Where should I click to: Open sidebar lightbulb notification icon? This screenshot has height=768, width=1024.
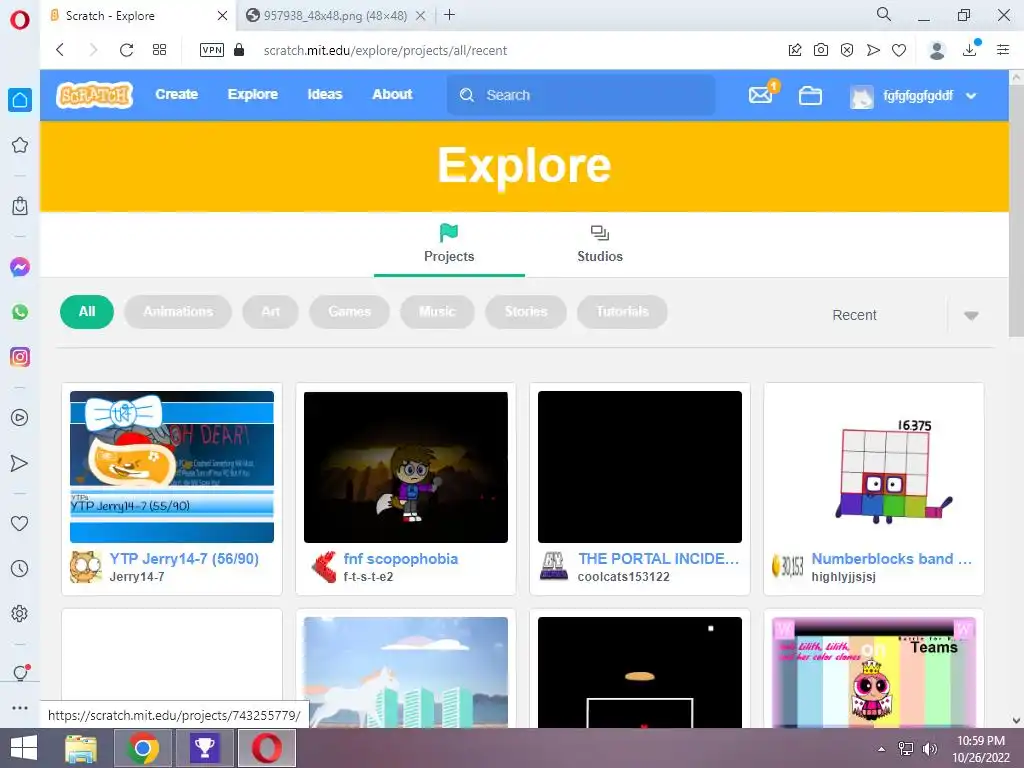pyautogui.click(x=21, y=673)
